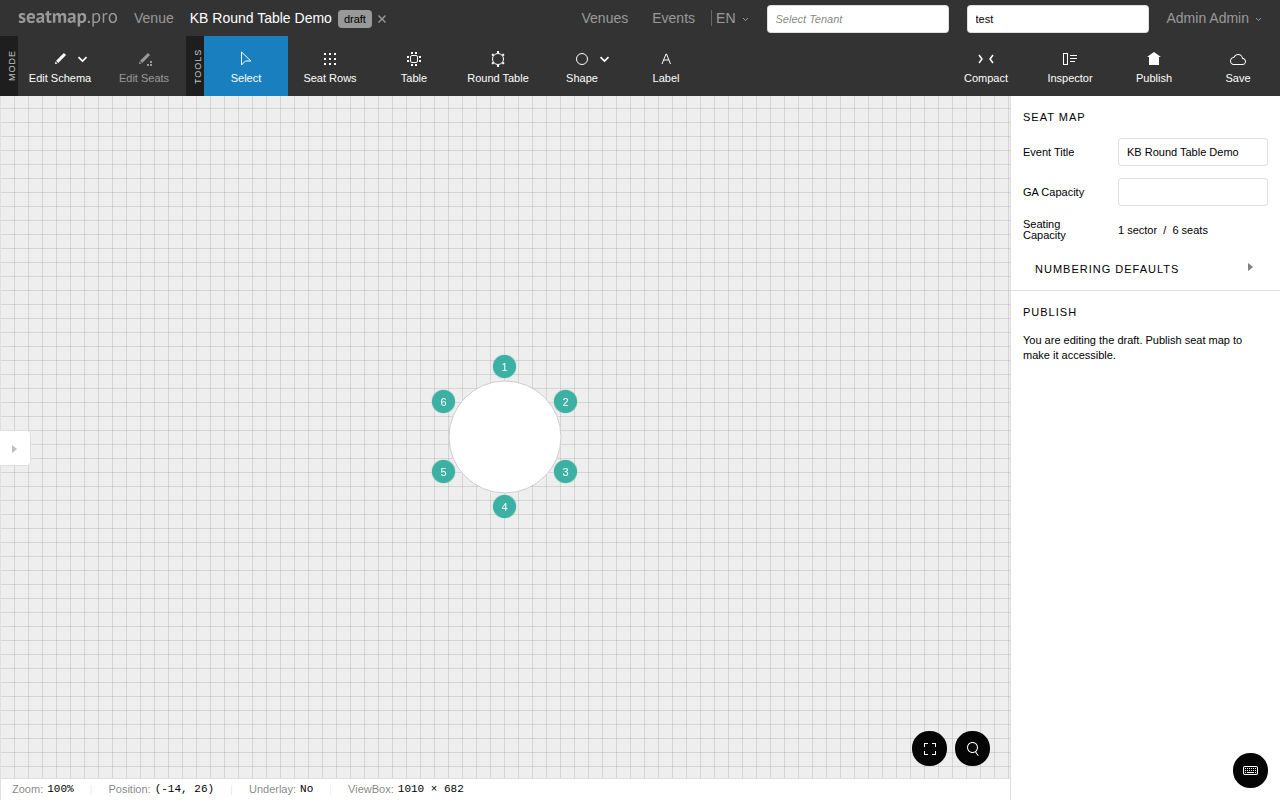1280x800 pixels.
Task: Click the on-screen keyboard icon
Action: pyautogui.click(x=1250, y=770)
